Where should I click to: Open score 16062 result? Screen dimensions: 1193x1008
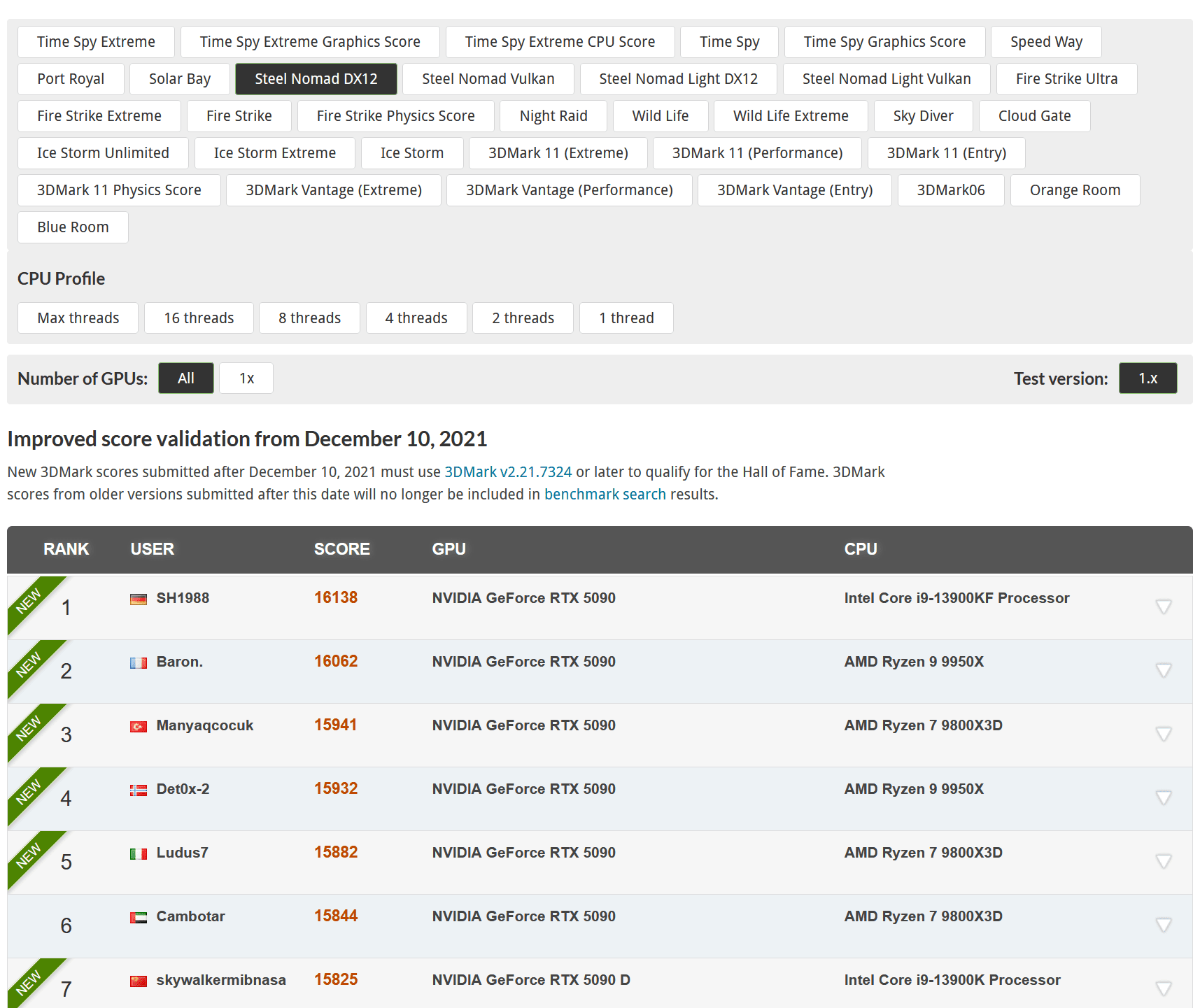[x=336, y=662]
